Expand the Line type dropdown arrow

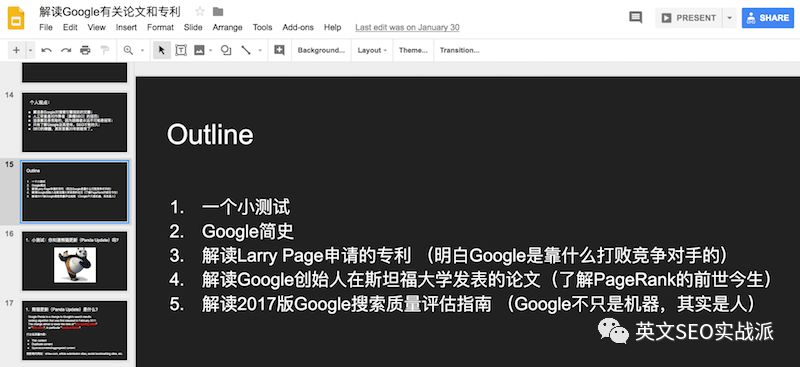(x=260, y=50)
